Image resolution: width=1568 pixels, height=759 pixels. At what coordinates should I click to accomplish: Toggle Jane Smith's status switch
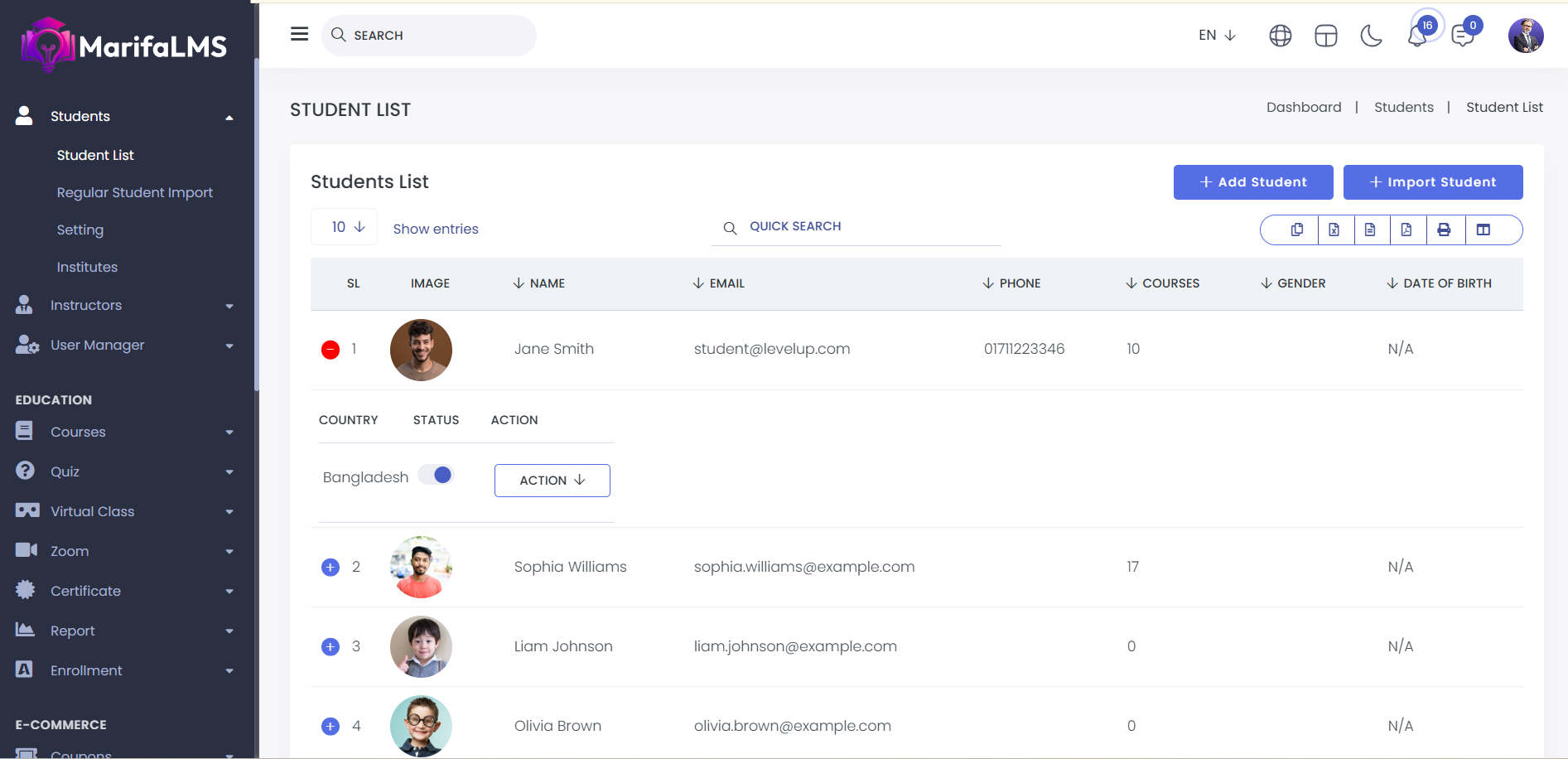click(x=437, y=475)
